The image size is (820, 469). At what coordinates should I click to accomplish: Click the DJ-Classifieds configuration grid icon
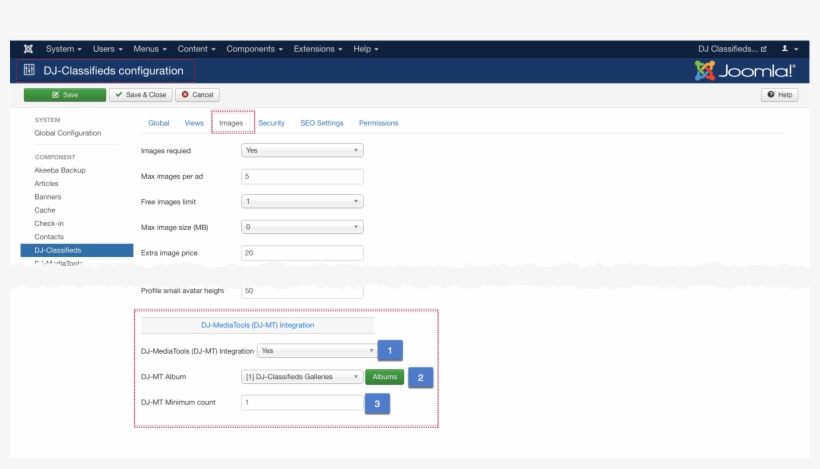click(29, 71)
